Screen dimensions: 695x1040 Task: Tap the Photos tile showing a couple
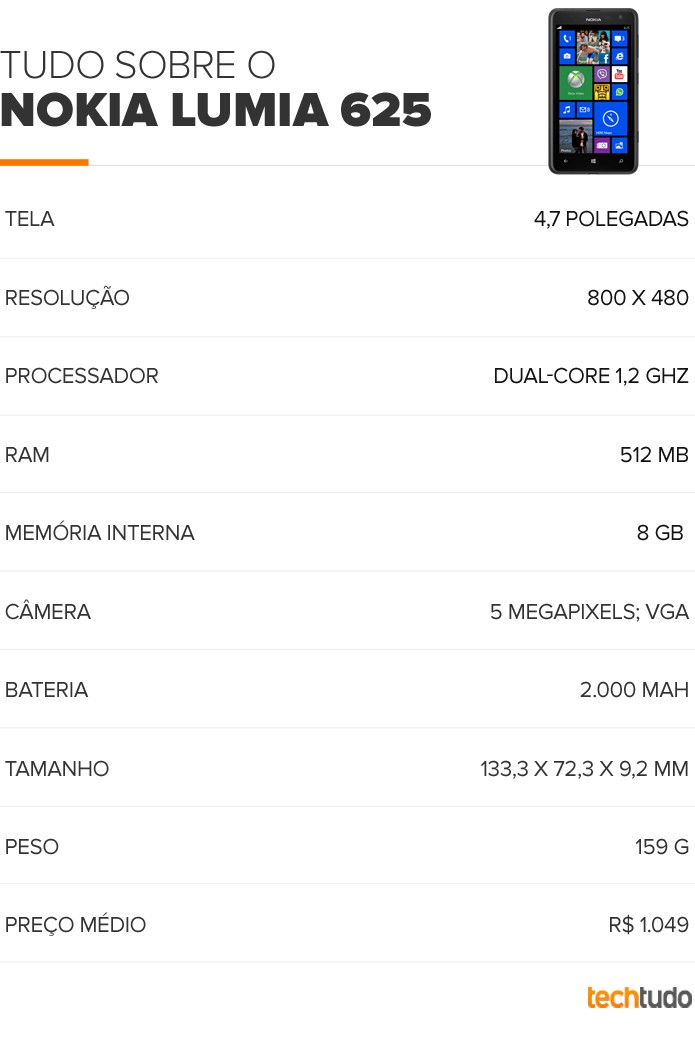576,136
